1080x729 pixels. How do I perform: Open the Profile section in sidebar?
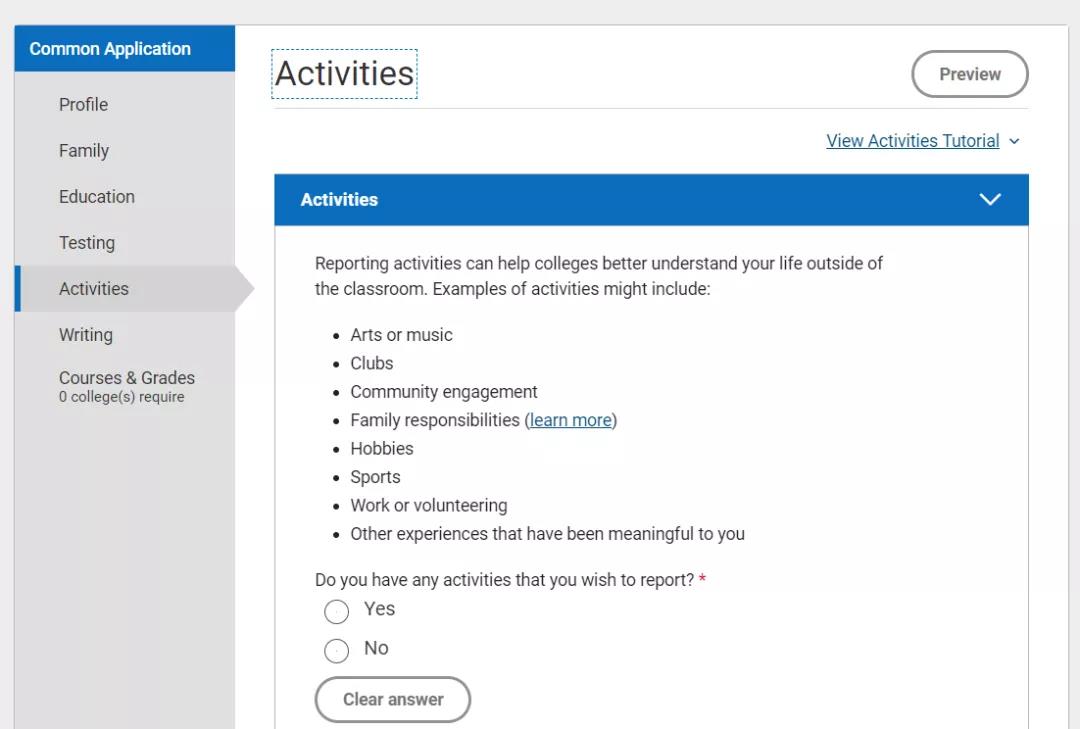click(83, 105)
